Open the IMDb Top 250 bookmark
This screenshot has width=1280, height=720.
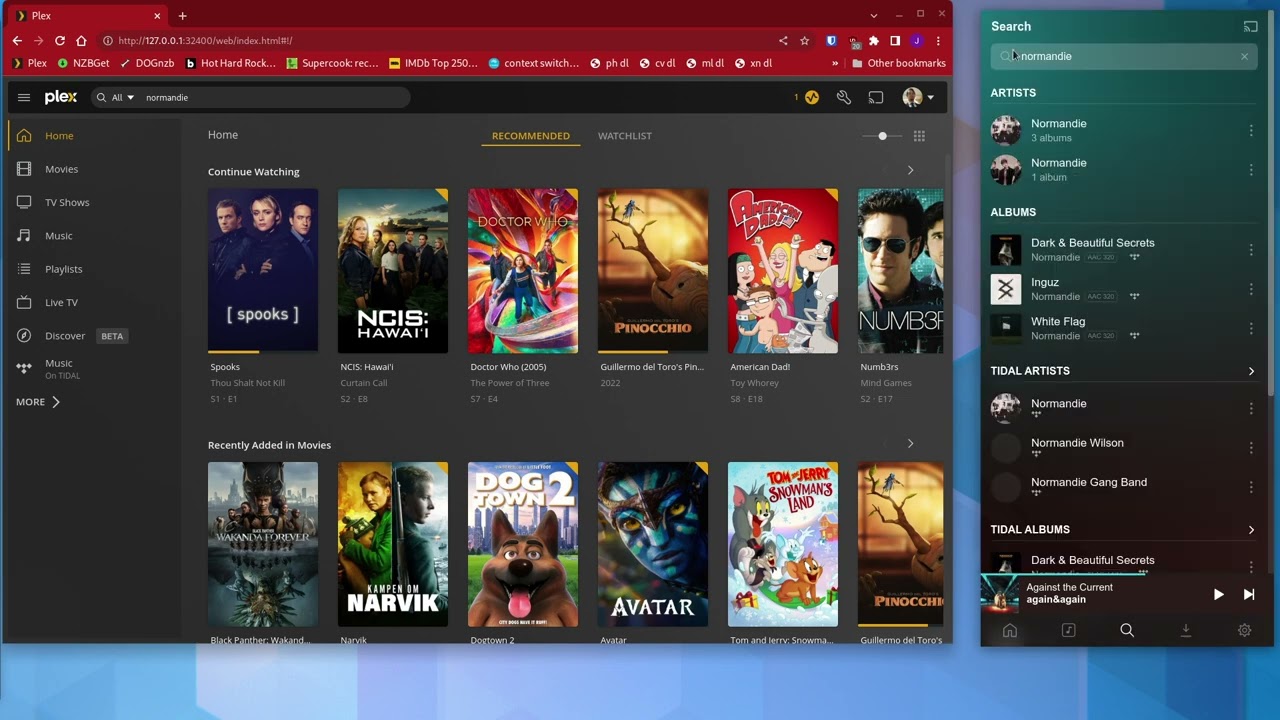[433, 63]
